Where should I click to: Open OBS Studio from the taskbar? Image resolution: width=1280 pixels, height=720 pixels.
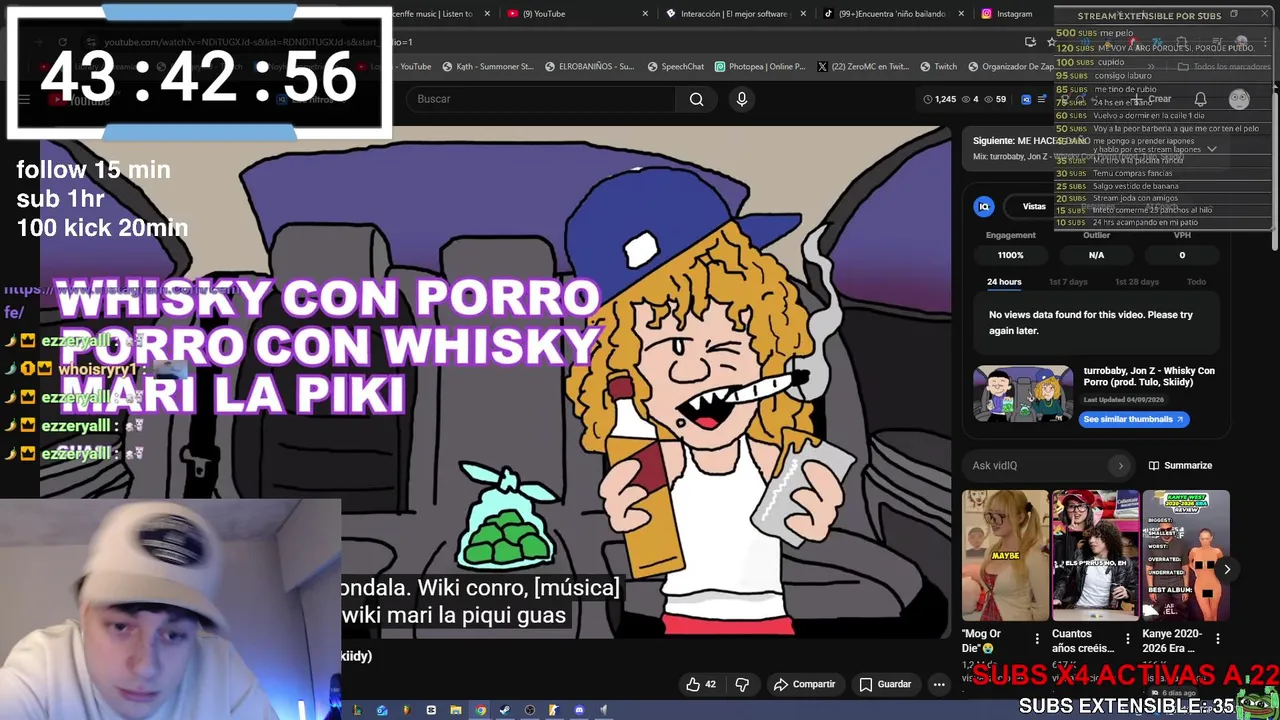point(530,710)
